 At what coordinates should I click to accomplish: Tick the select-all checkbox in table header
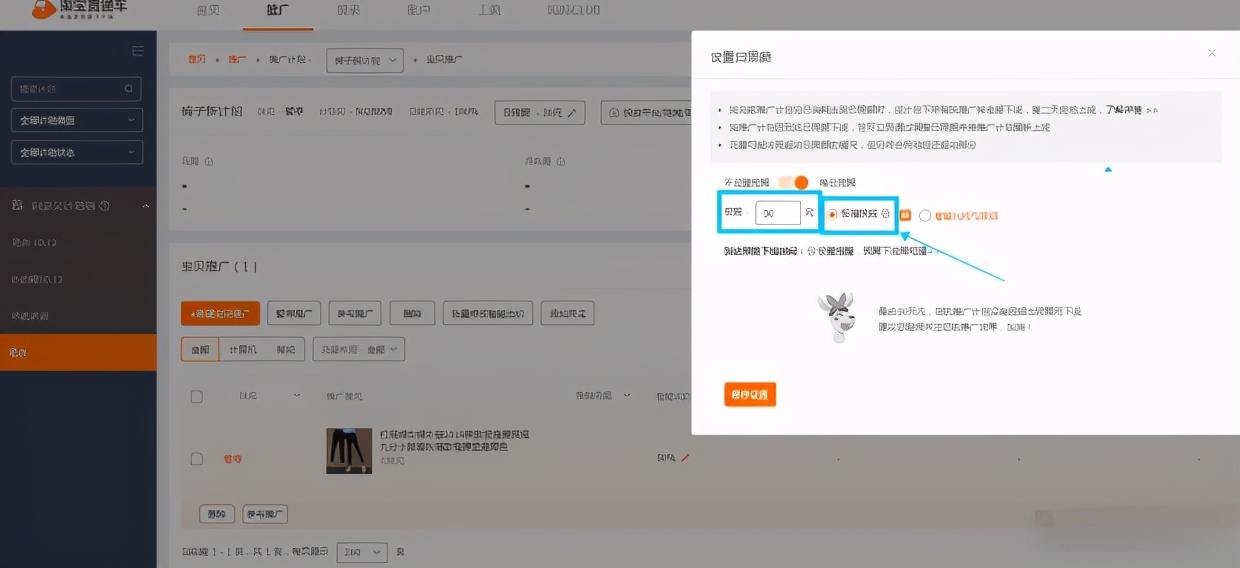[x=196, y=397]
